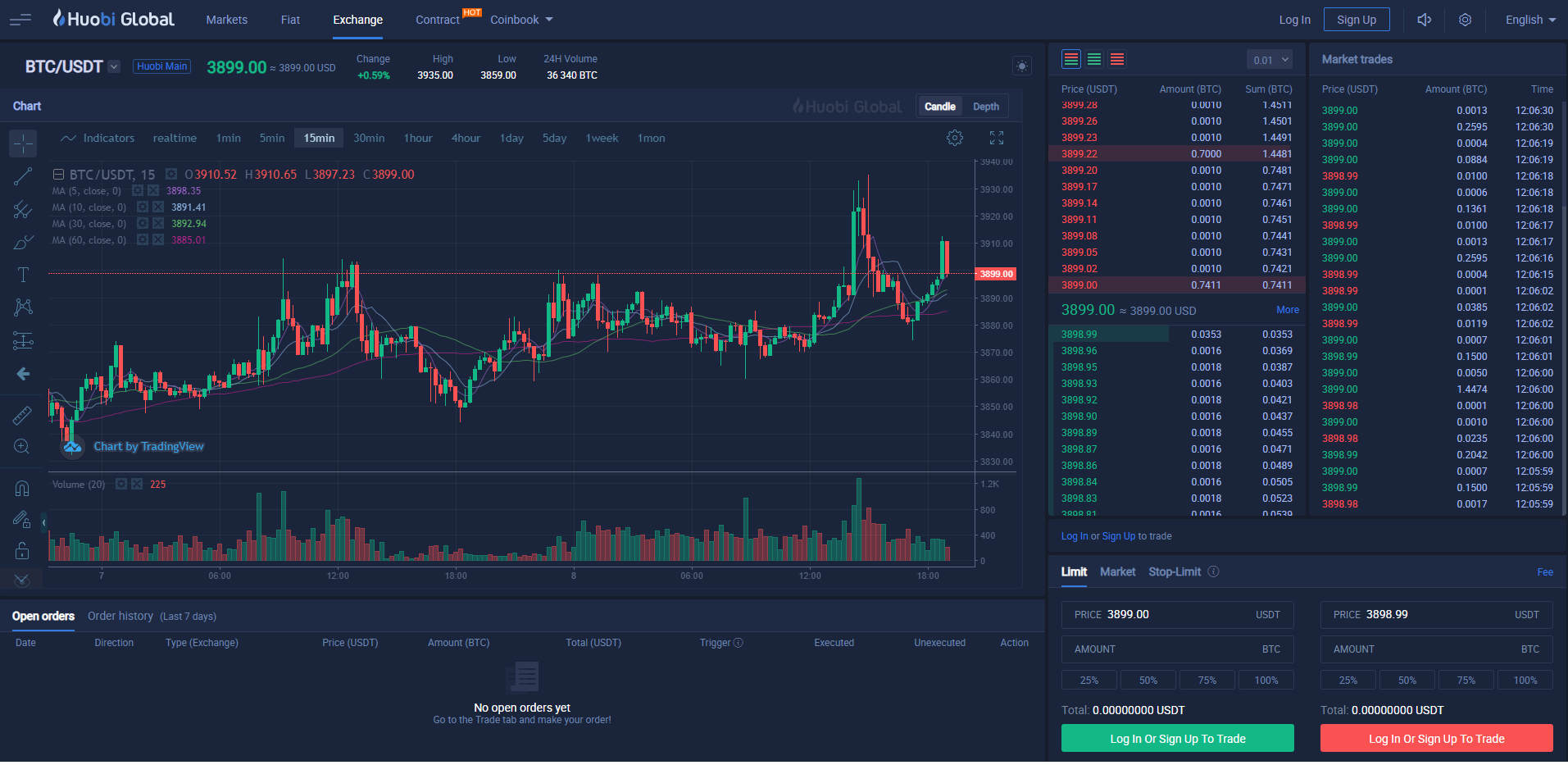Toggle light theme sun icon
This screenshot has width=1568, height=765.
click(1022, 66)
